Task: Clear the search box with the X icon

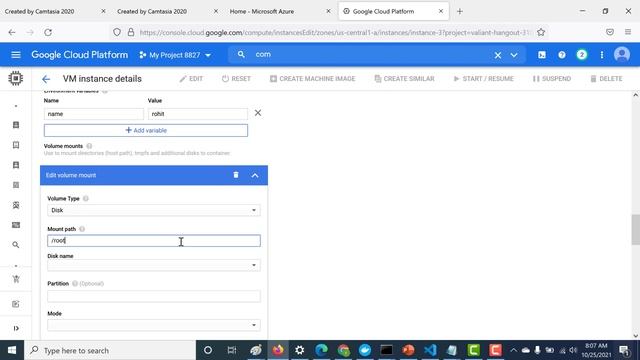Action: [498, 55]
